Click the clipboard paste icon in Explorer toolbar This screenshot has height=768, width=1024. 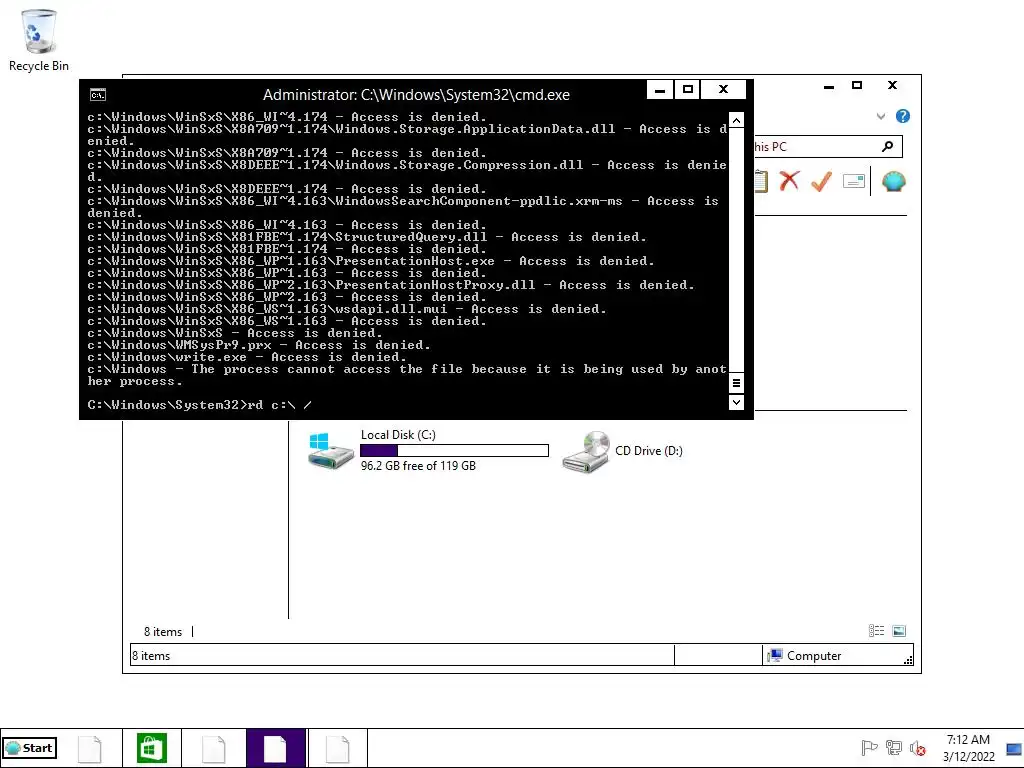coord(761,181)
